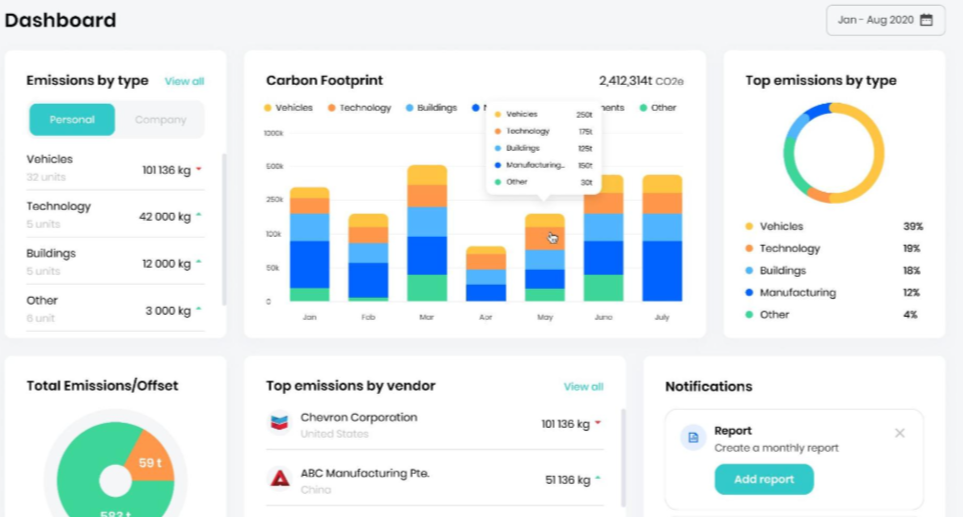963x517 pixels.
Task: Click the calendar icon in date picker
Action: [x=926, y=20]
